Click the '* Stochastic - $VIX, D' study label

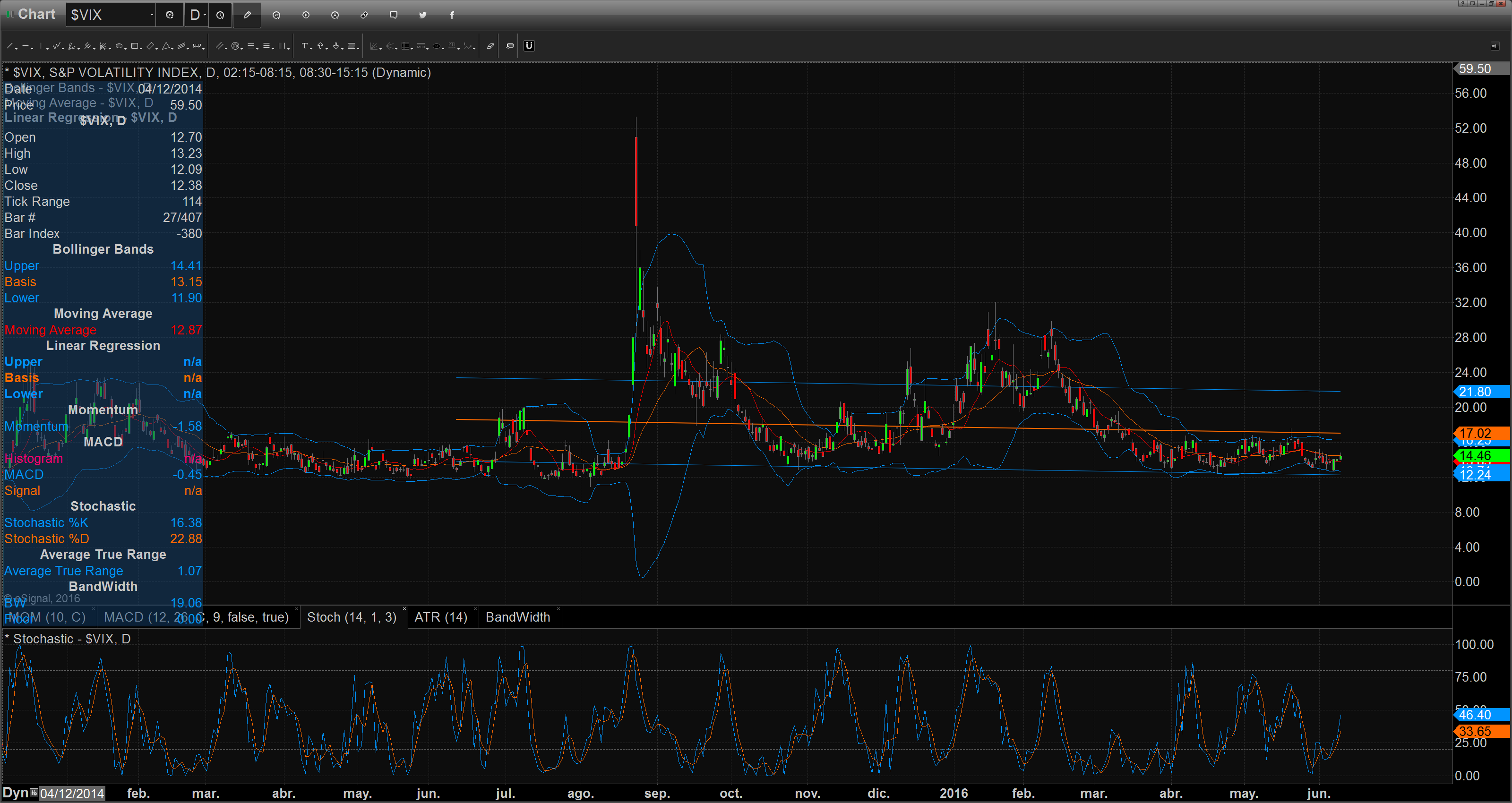click(x=68, y=639)
